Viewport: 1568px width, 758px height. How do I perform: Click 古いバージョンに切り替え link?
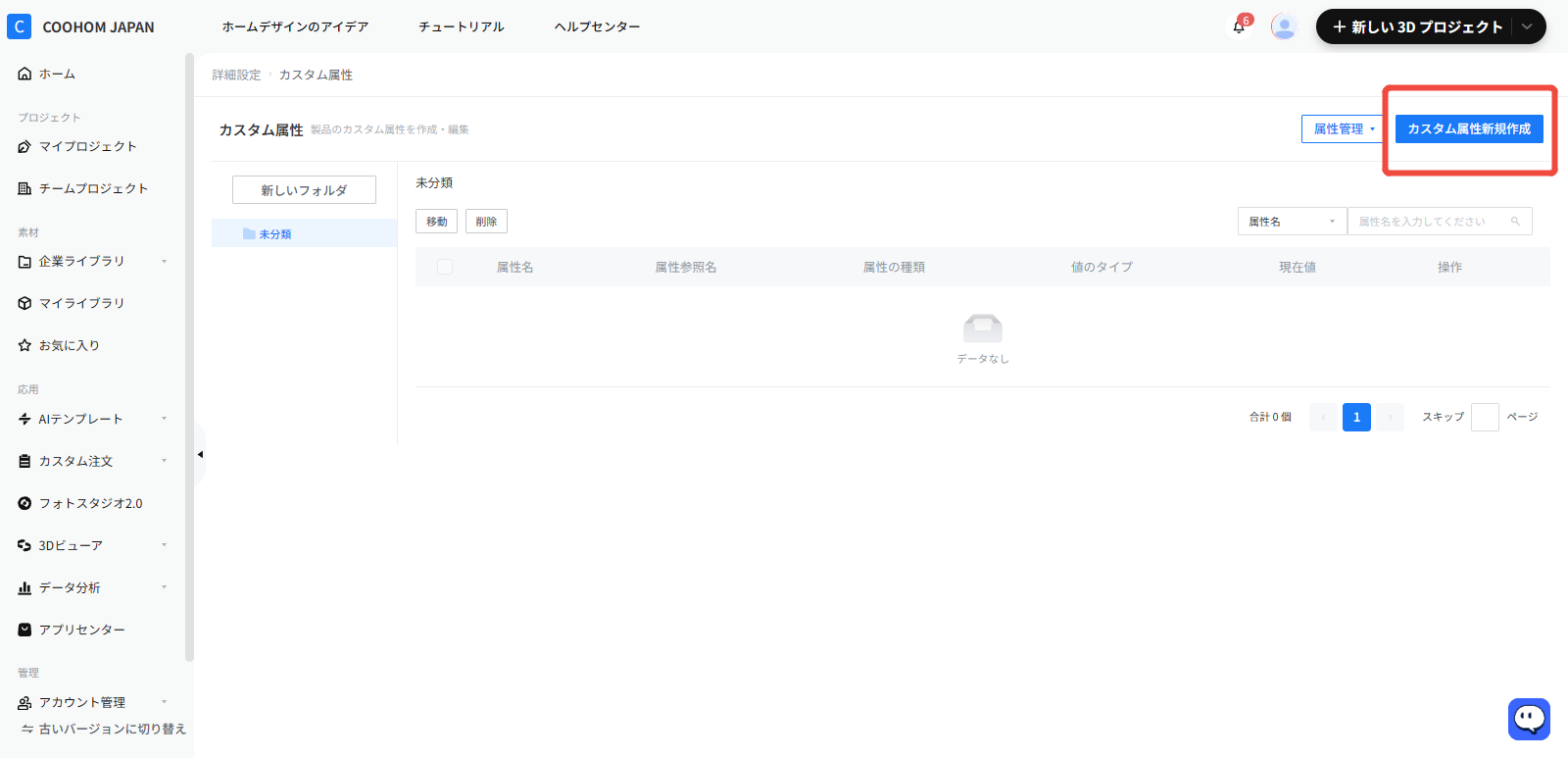[x=112, y=729]
